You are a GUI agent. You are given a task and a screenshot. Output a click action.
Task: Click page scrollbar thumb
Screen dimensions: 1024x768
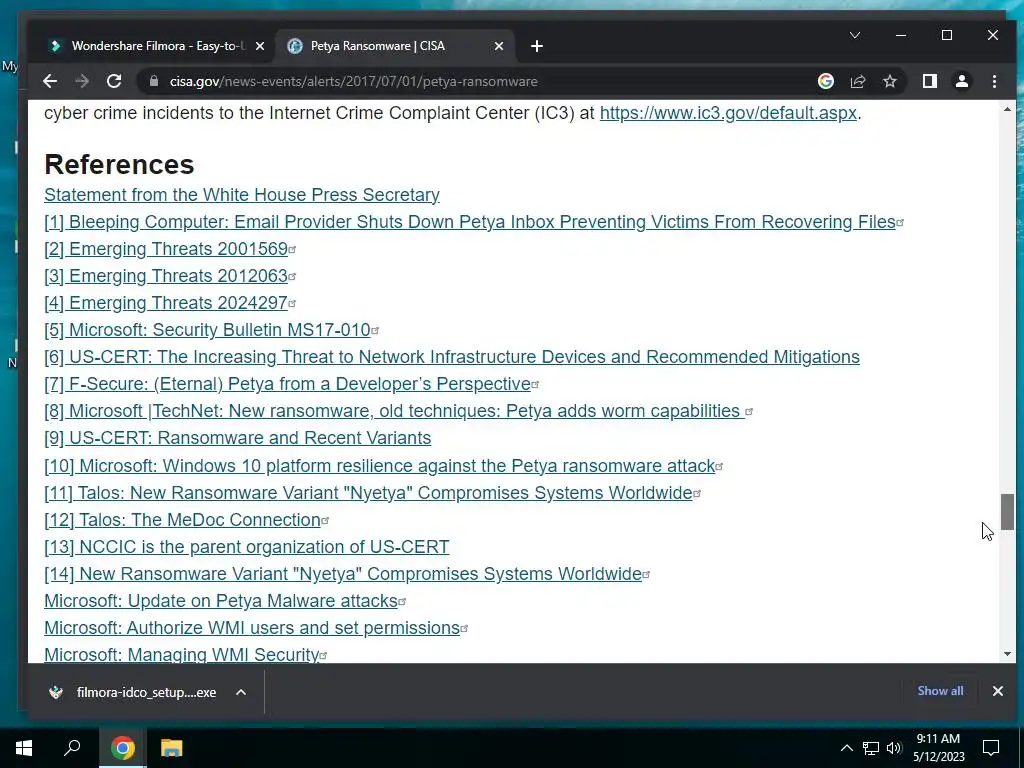click(x=1007, y=512)
